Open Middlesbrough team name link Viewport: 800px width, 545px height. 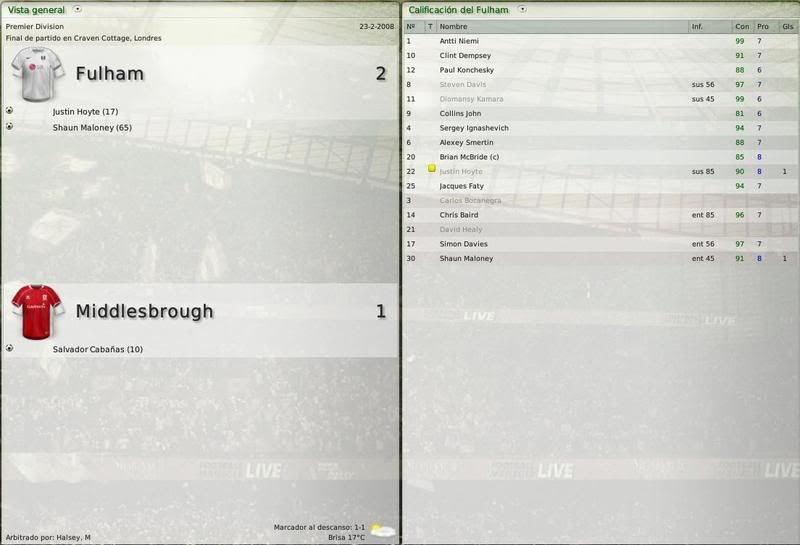coord(144,311)
